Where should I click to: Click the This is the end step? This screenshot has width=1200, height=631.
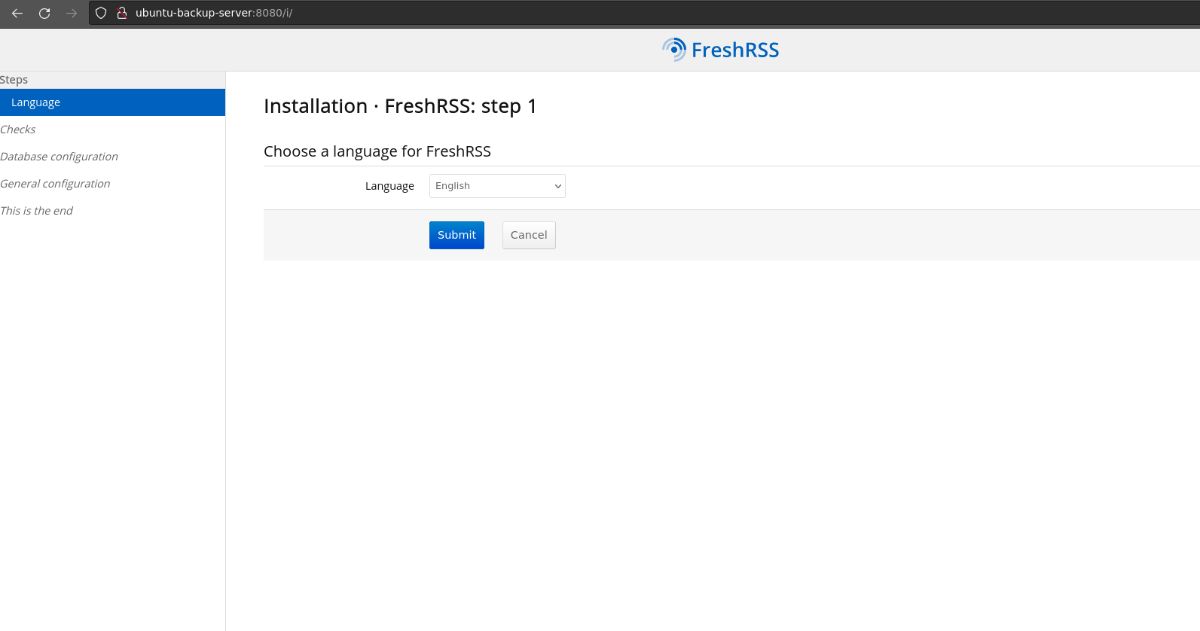click(x=37, y=210)
